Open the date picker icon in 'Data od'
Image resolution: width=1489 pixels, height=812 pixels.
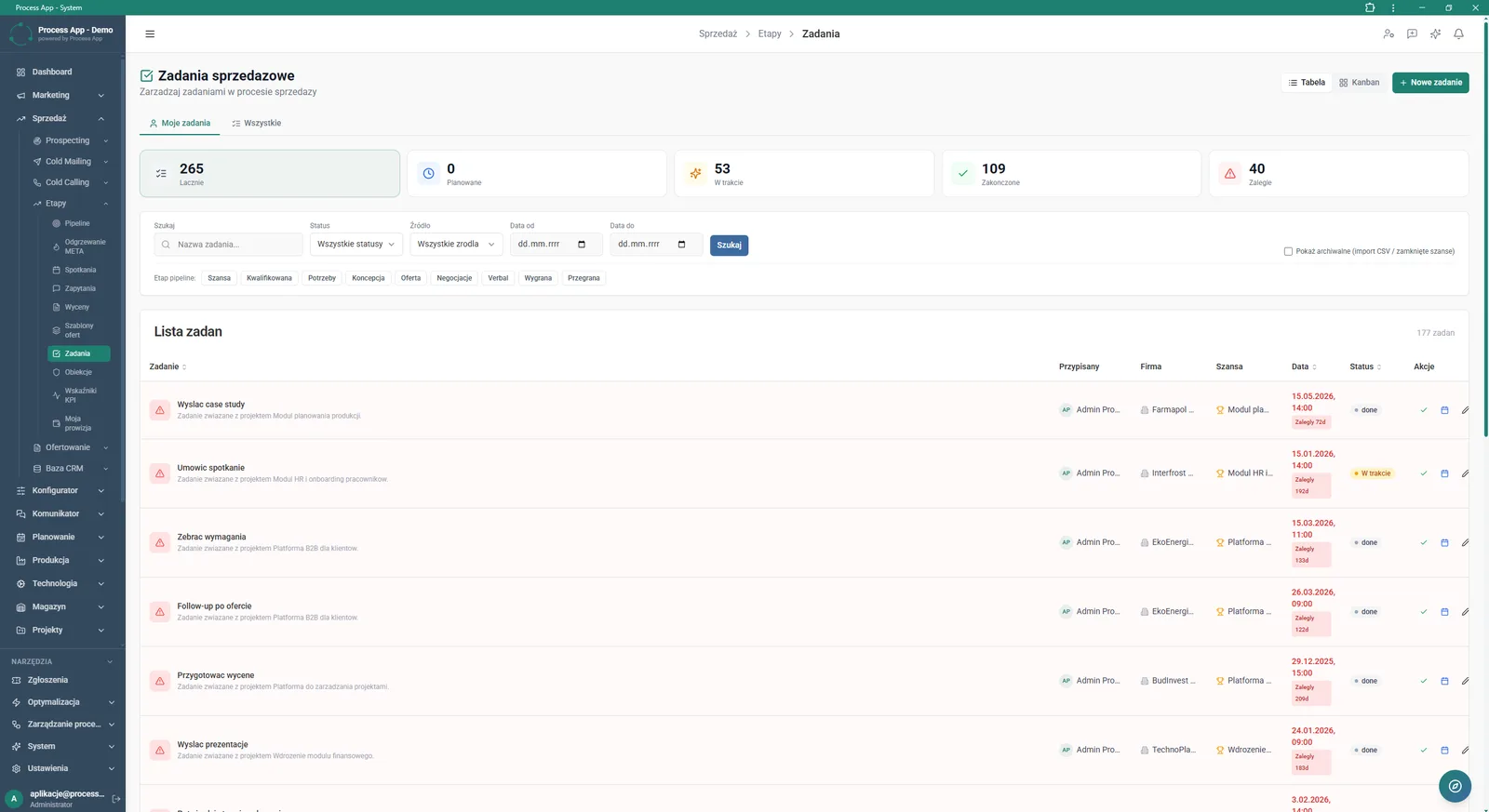(x=582, y=245)
